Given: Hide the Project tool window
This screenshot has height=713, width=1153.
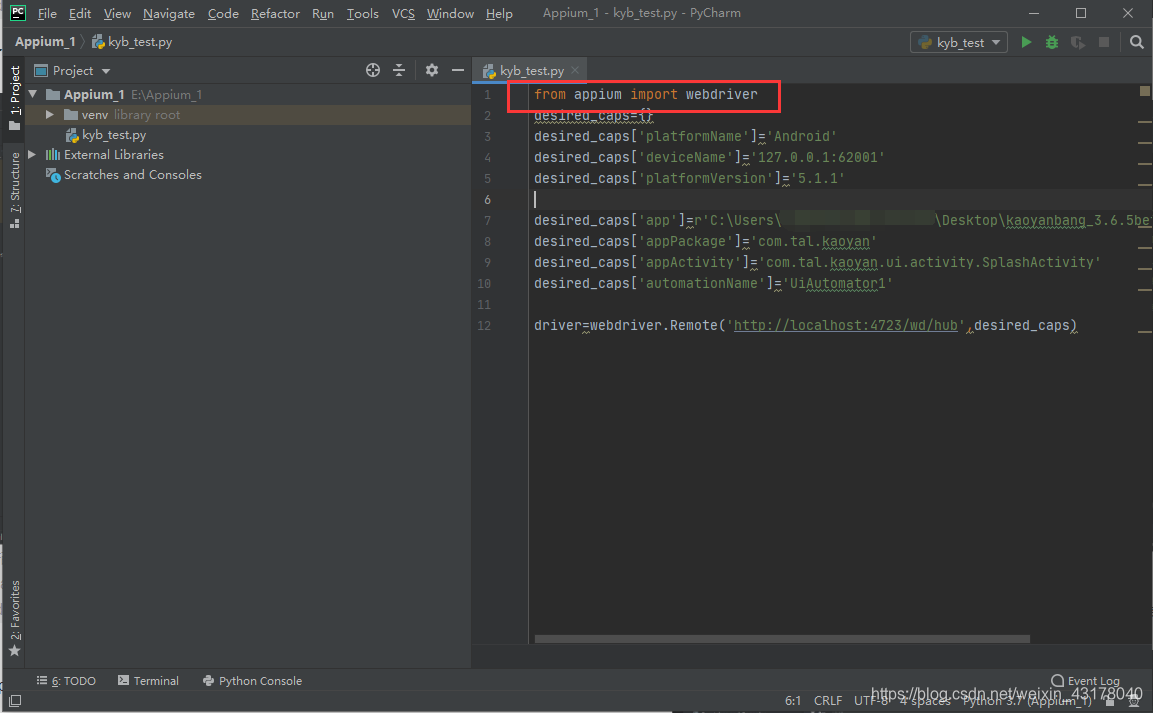Looking at the screenshot, I should (x=457, y=70).
